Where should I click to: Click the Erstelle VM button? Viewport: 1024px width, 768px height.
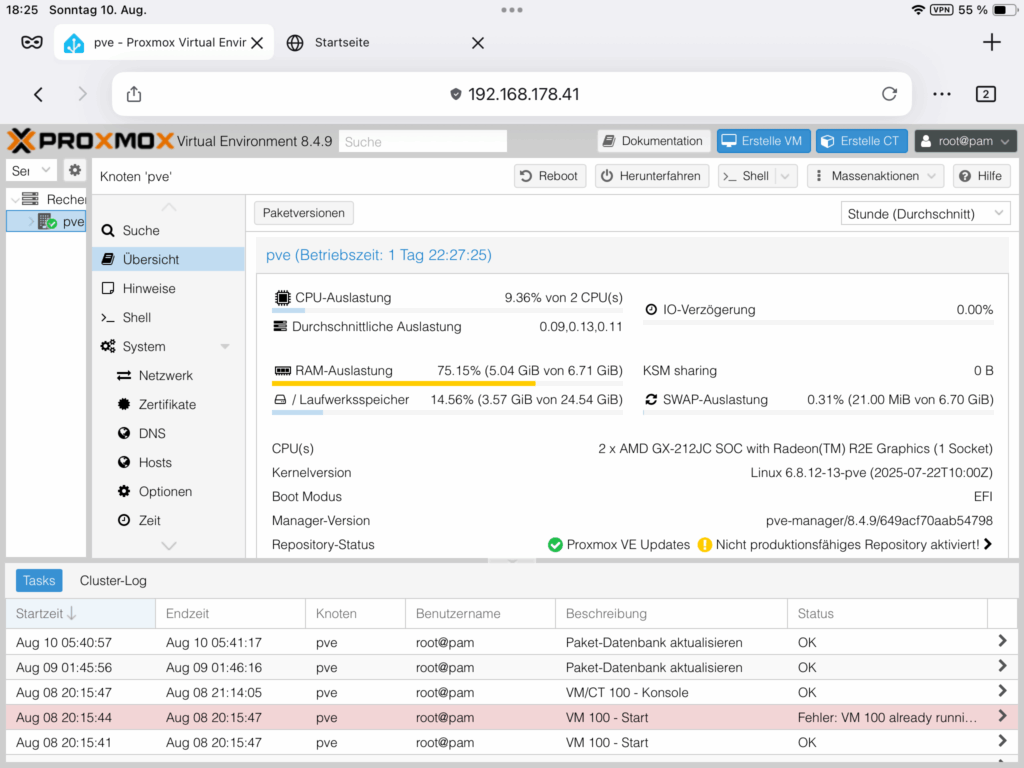762,141
